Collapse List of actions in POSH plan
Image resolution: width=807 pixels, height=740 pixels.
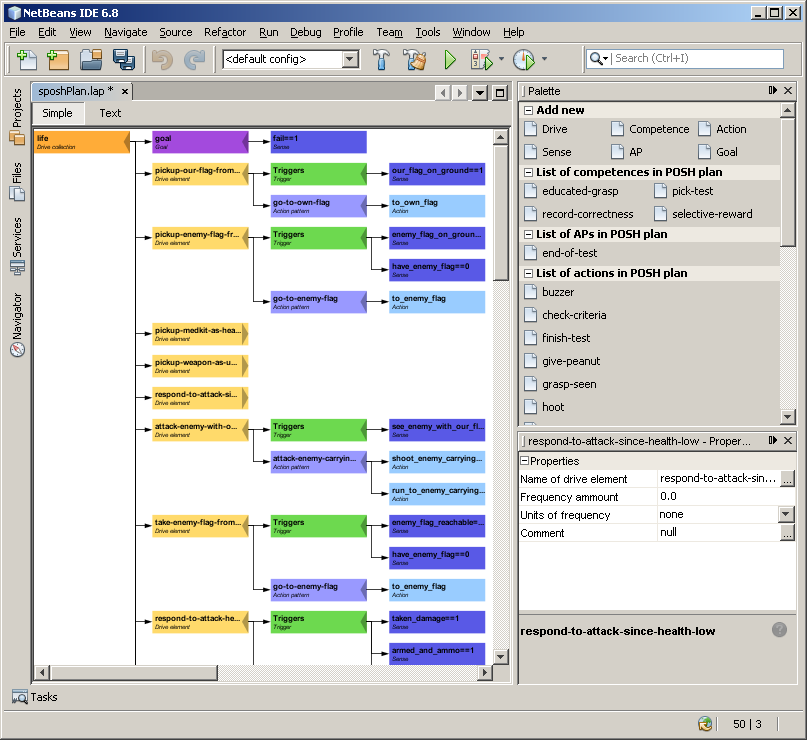click(528, 273)
